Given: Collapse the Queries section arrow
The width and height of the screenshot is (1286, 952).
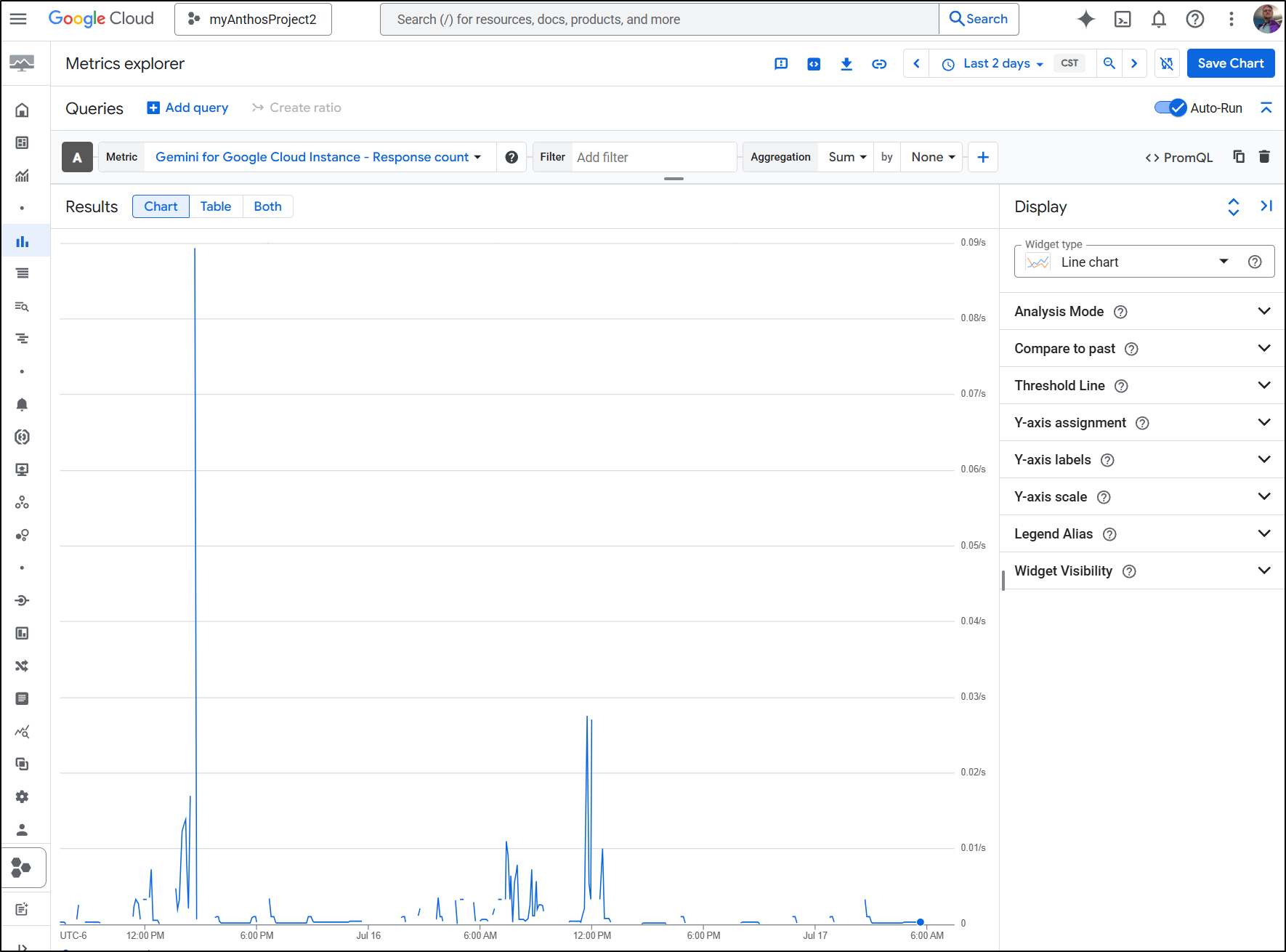Looking at the screenshot, I should [x=1266, y=108].
